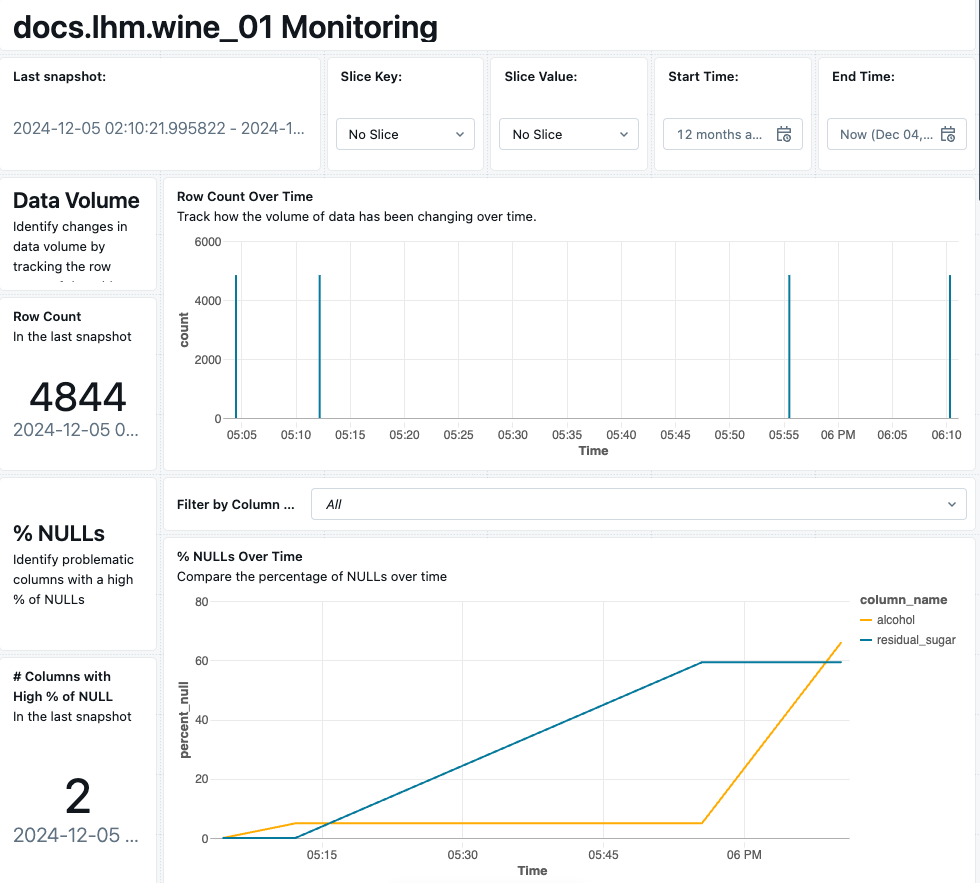Click the calendar icon in Start Time
The image size is (980, 883).
coord(784,134)
